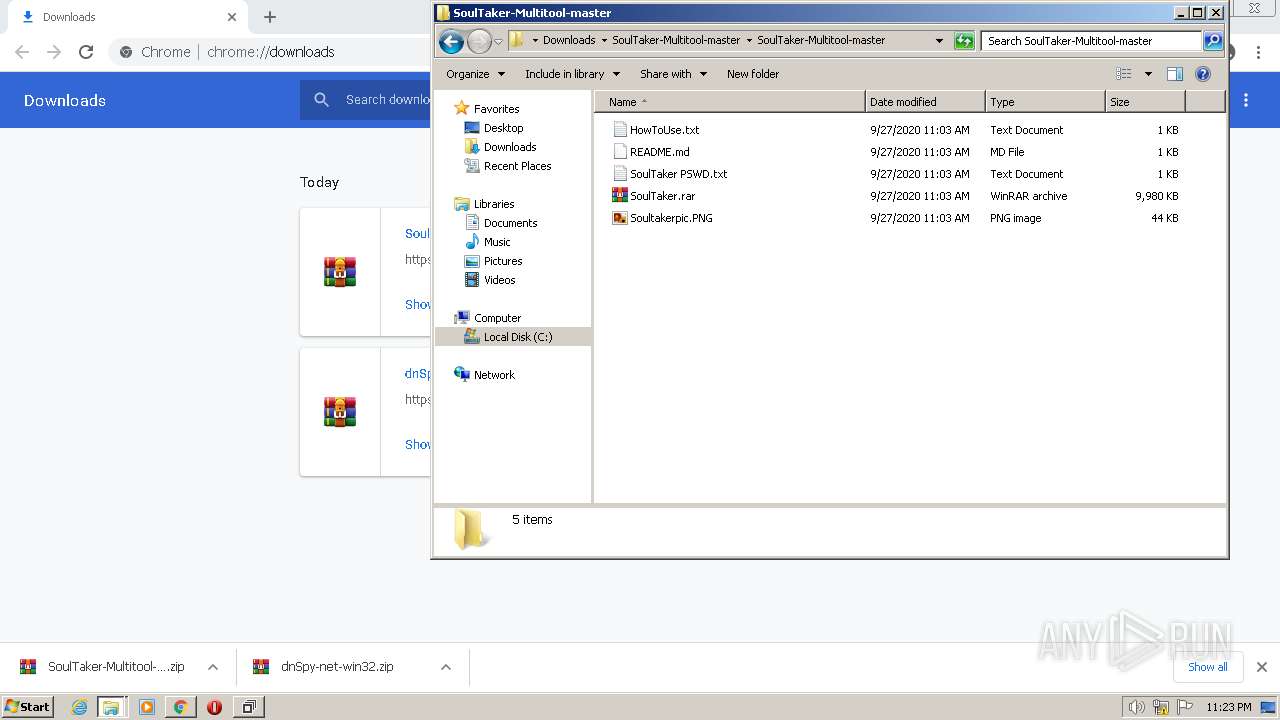Expand breadcrumb arrow after Downloads
1280x720 pixels.
pyautogui.click(x=604, y=41)
